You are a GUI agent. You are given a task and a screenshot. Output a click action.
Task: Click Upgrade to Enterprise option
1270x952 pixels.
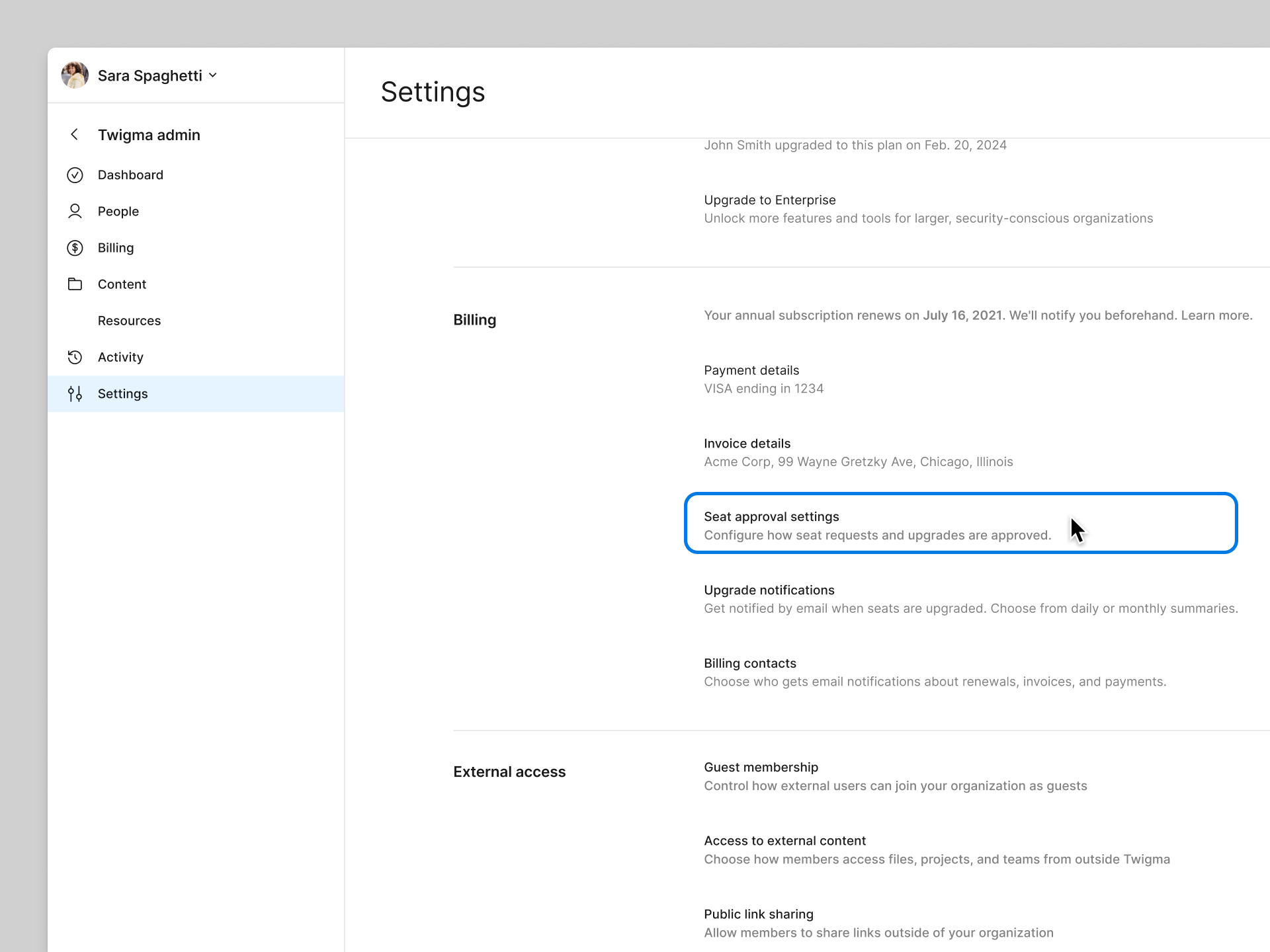769,199
